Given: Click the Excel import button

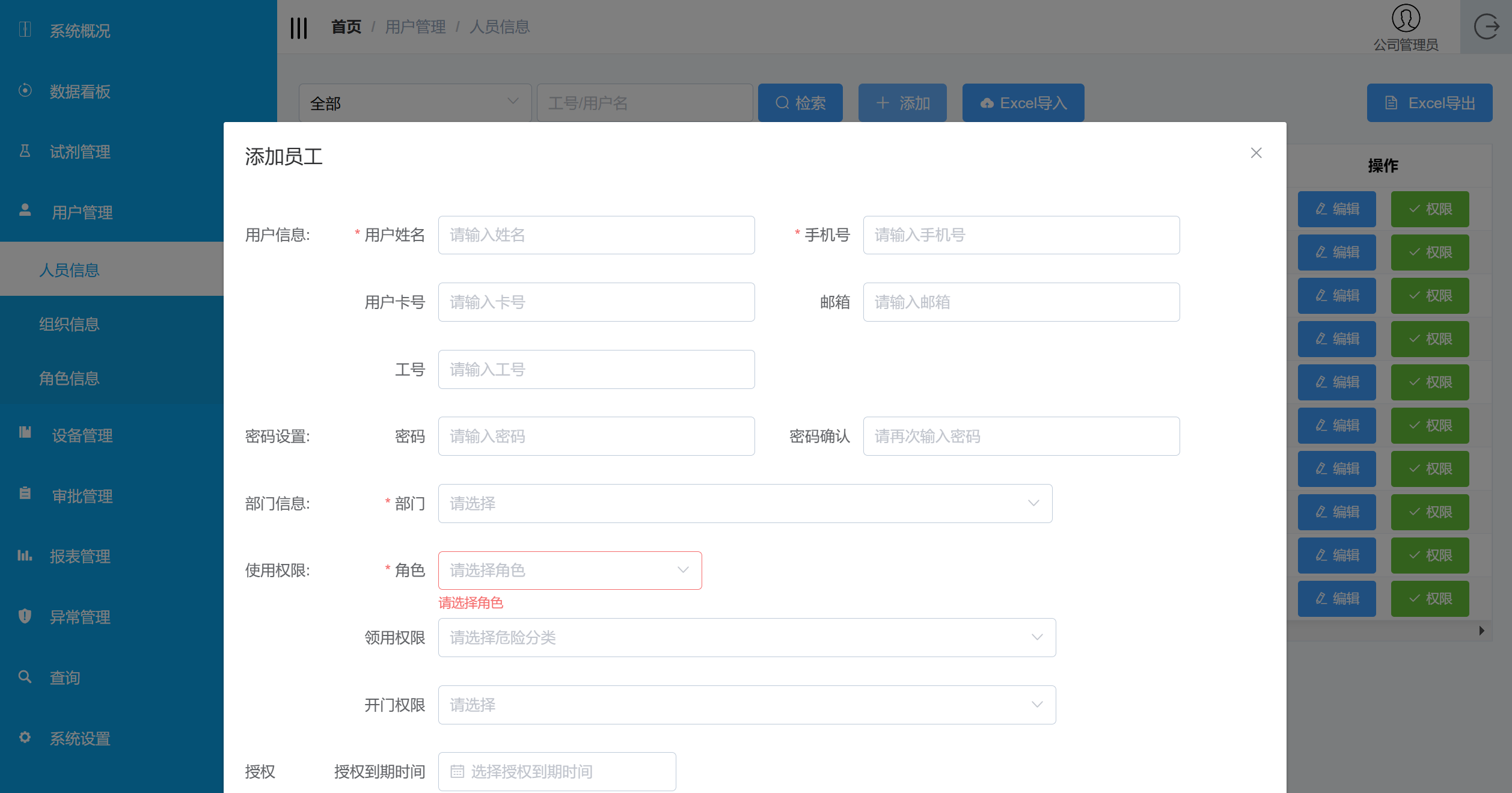Looking at the screenshot, I should (1023, 103).
